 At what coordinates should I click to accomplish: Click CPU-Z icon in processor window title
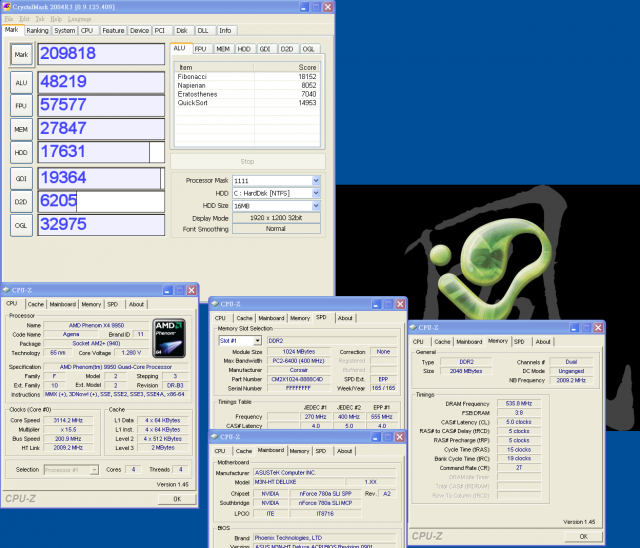(x=6, y=290)
